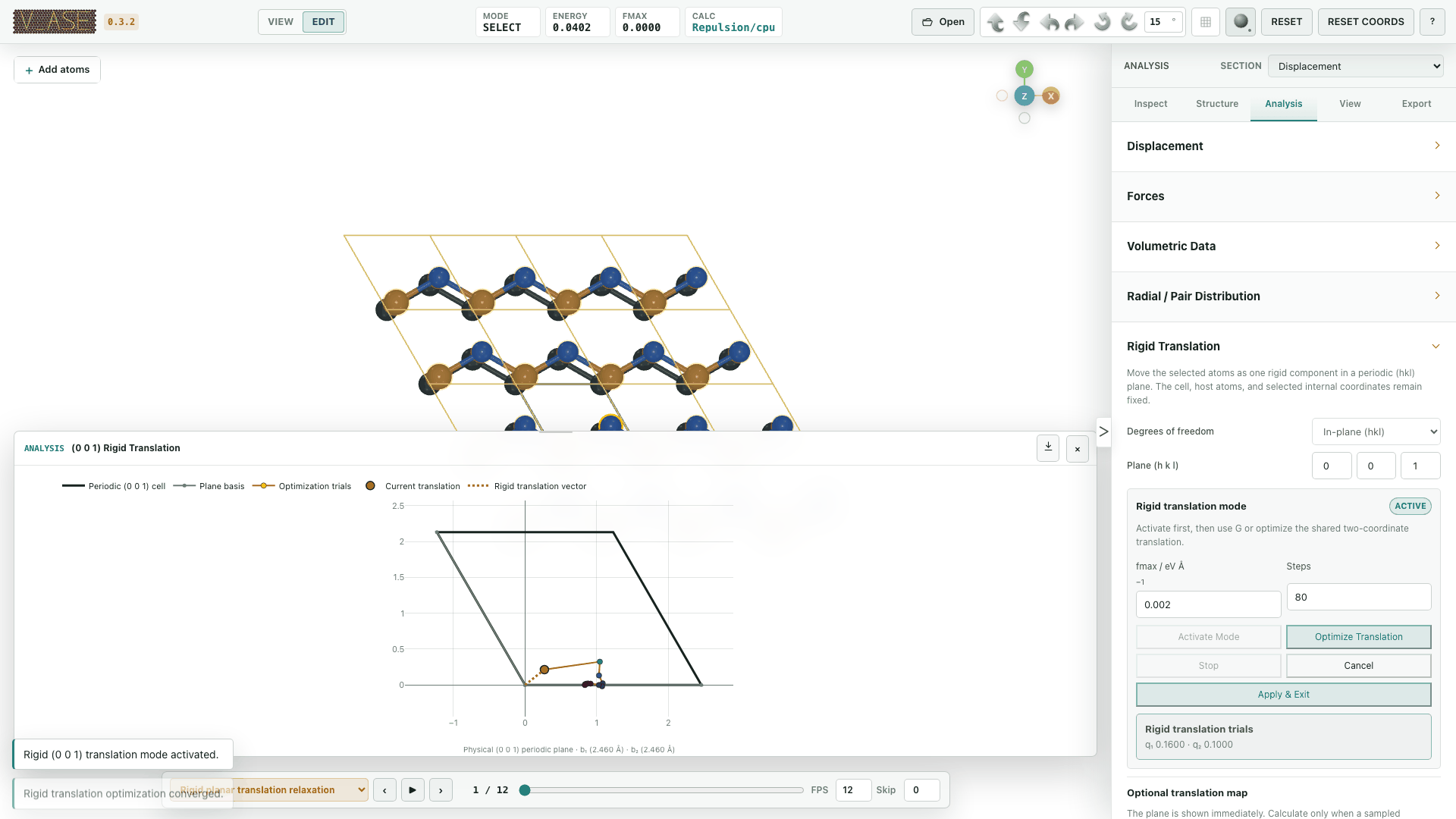Click the trajectory frame slider handle

[x=525, y=790]
